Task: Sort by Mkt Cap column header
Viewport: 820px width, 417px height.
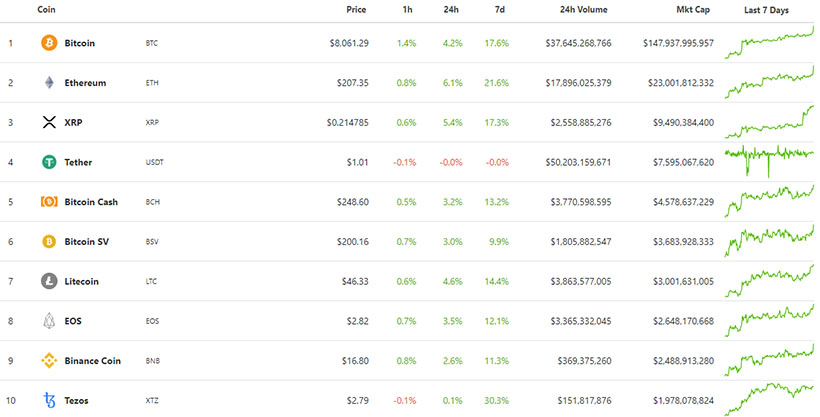Action: [693, 9]
